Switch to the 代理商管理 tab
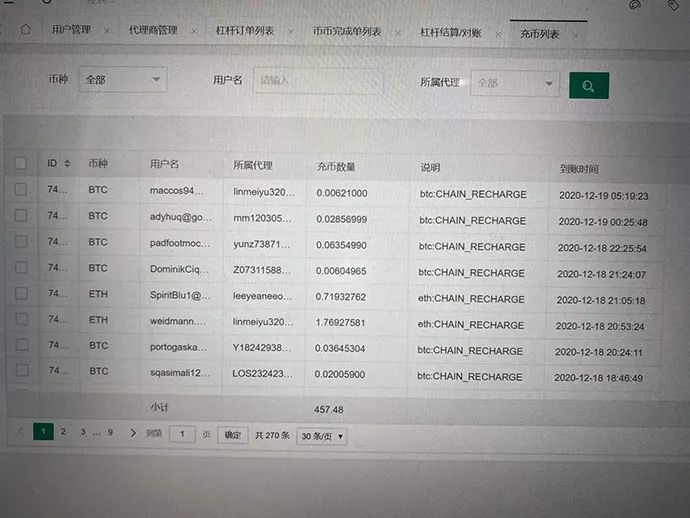690x518 pixels. (x=152, y=31)
